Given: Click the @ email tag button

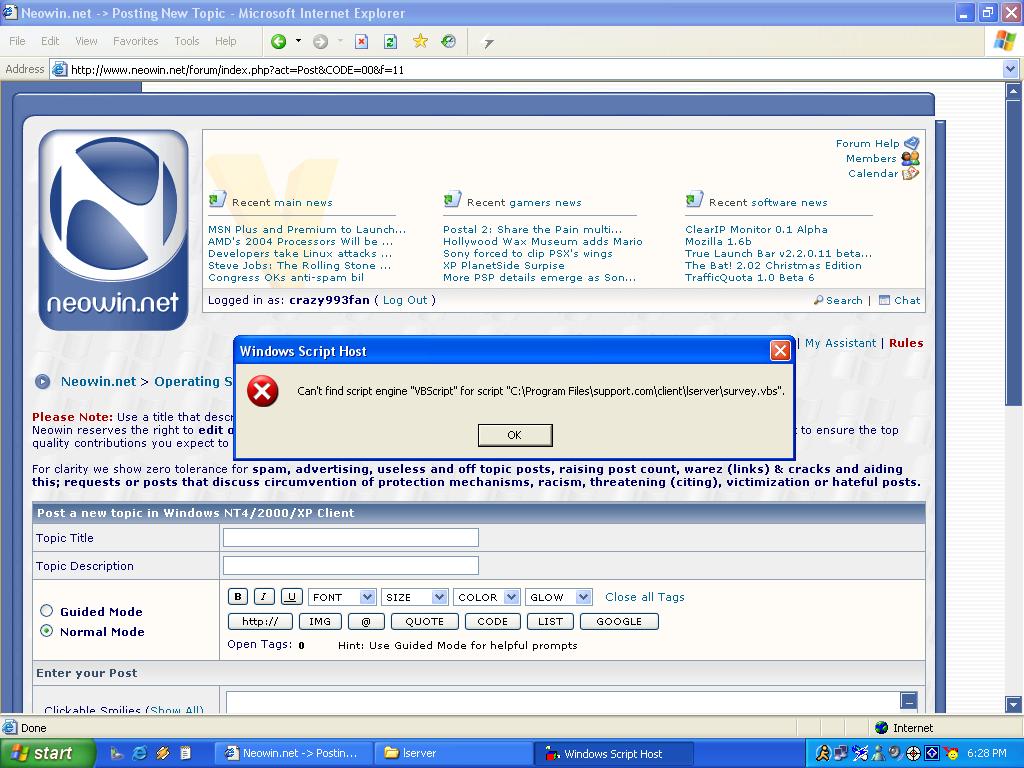Looking at the screenshot, I should pos(366,622).
